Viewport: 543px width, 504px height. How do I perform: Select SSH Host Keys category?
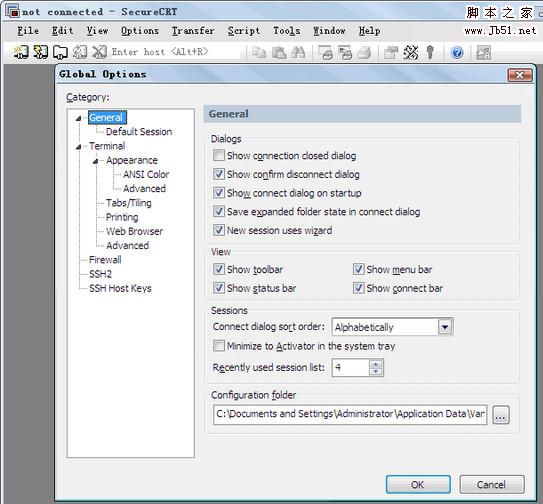tap(120, 288)
